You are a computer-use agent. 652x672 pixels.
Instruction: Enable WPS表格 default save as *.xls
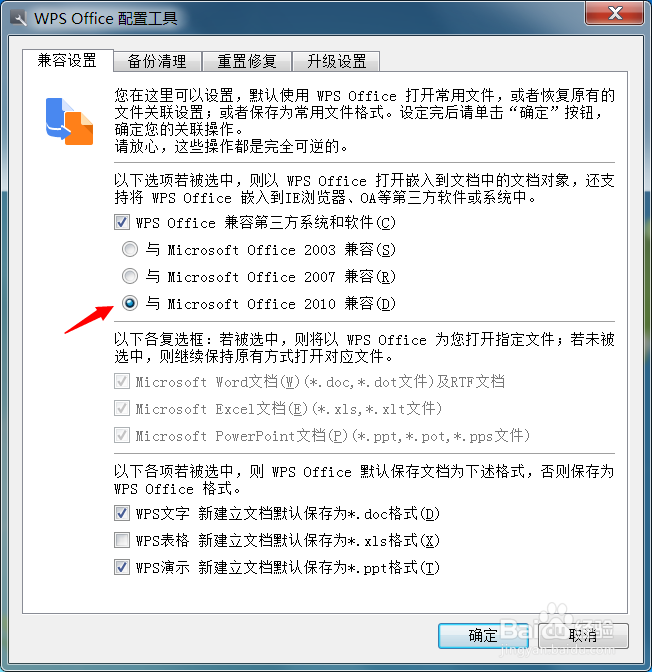pos(122,540)
